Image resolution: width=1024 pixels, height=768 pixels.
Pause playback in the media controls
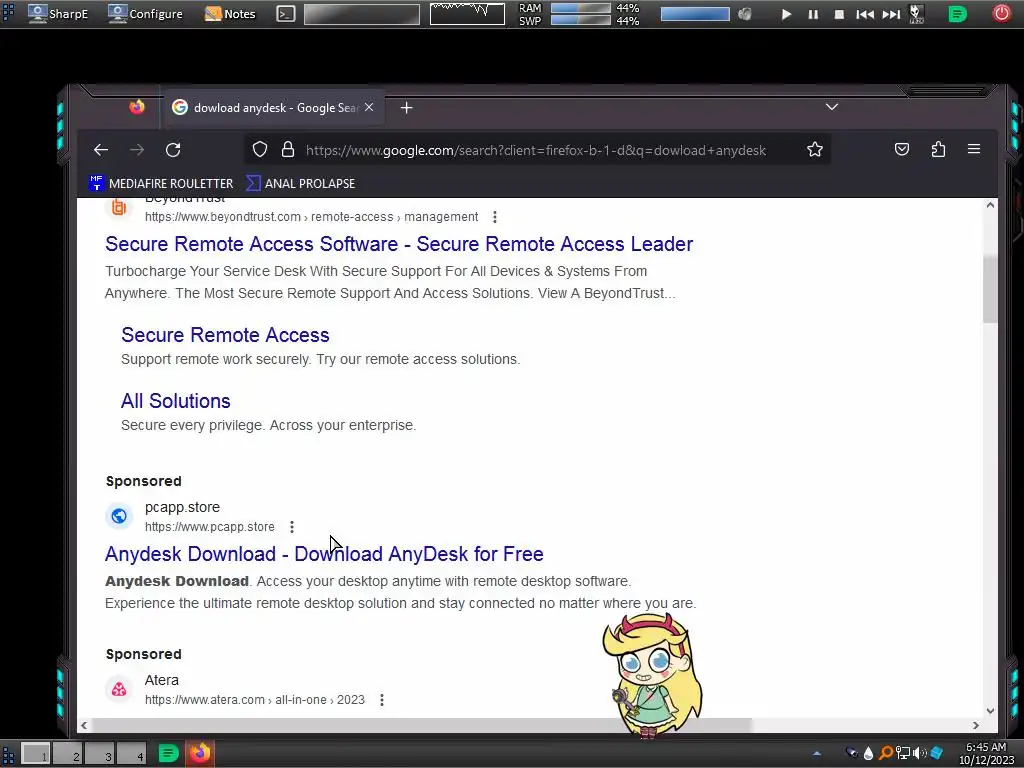813,14
